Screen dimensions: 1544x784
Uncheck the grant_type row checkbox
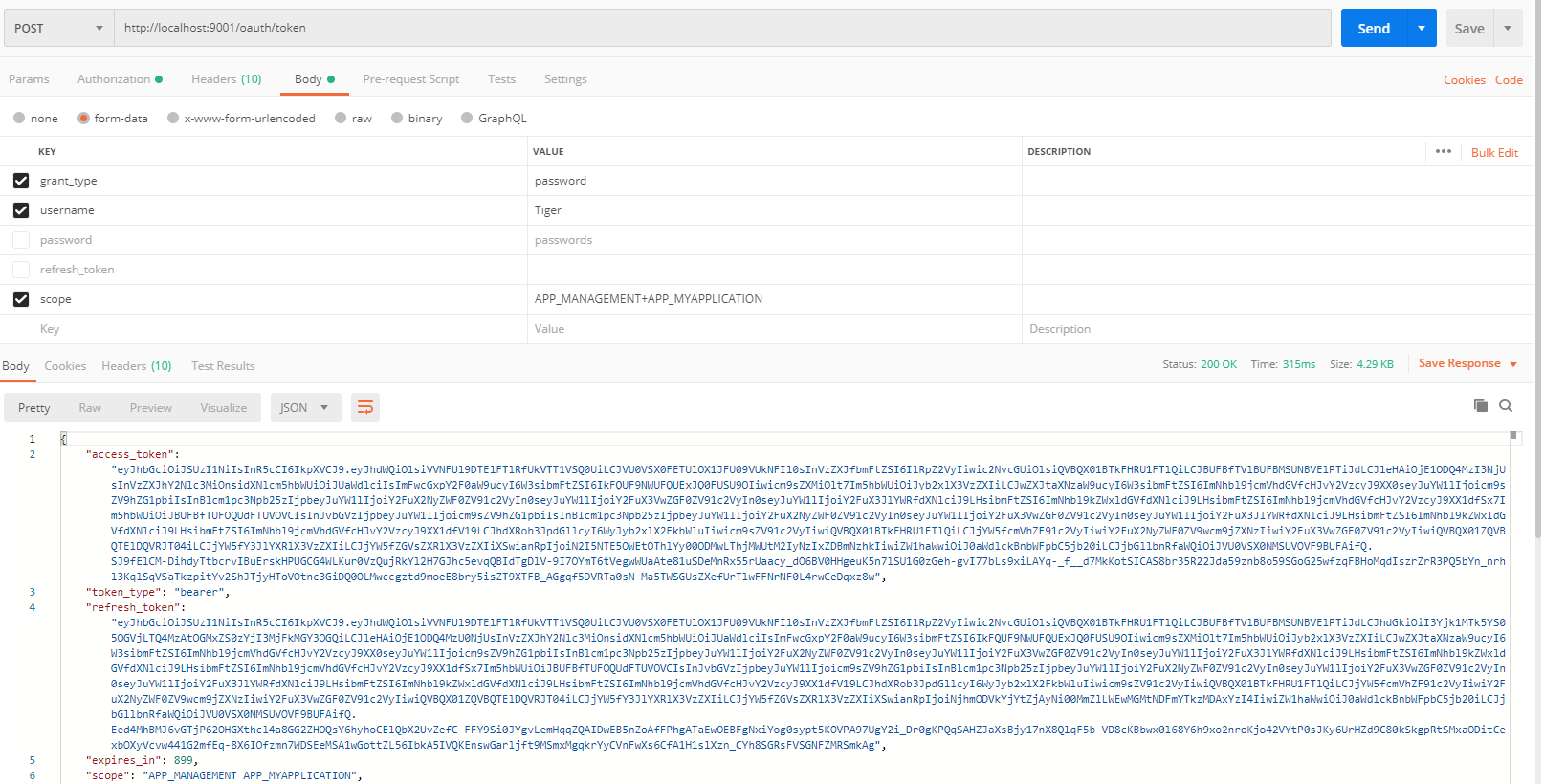(x=21, y=181)
